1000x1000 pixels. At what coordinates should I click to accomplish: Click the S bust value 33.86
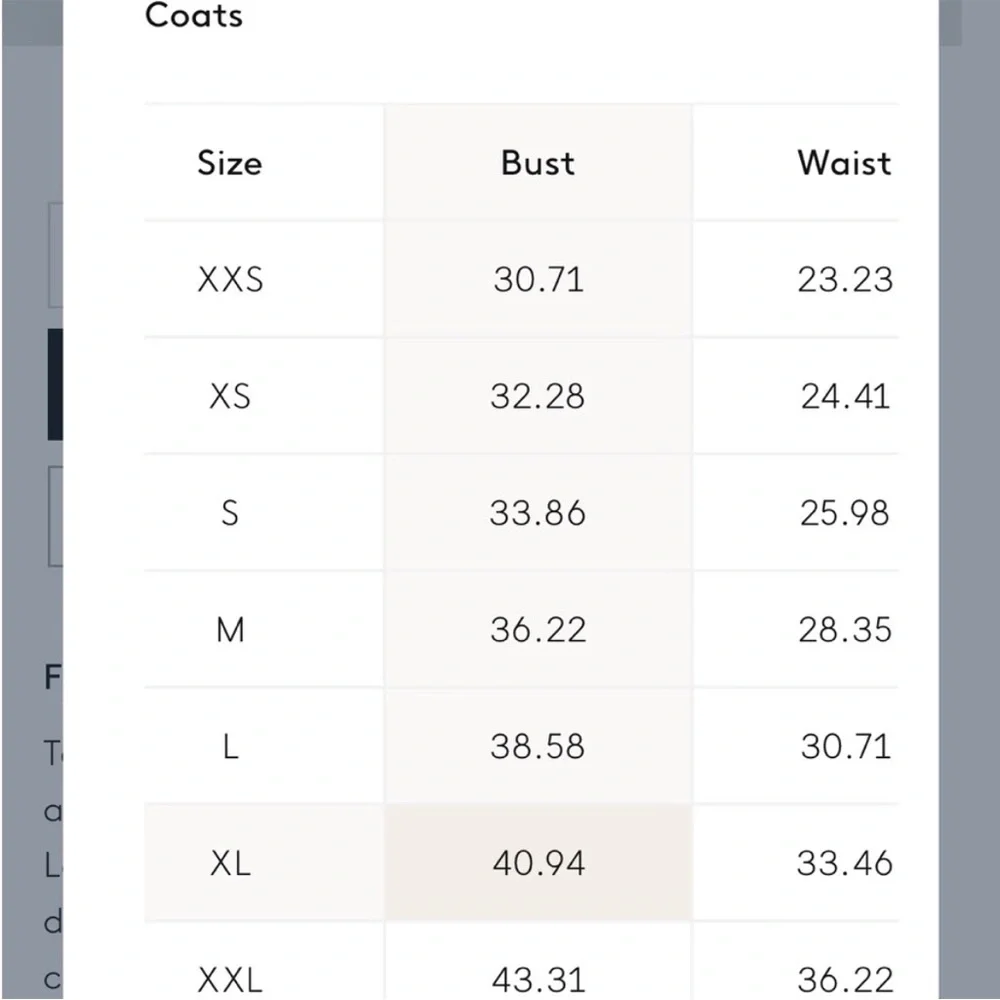(538, 513)
